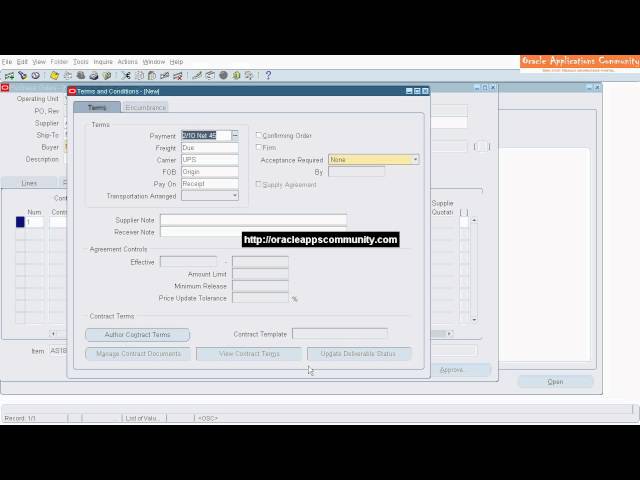Expand the Acceptance Required dropdown
The width and height of the screenshot is (640, 480).
(x=415, y=160)
